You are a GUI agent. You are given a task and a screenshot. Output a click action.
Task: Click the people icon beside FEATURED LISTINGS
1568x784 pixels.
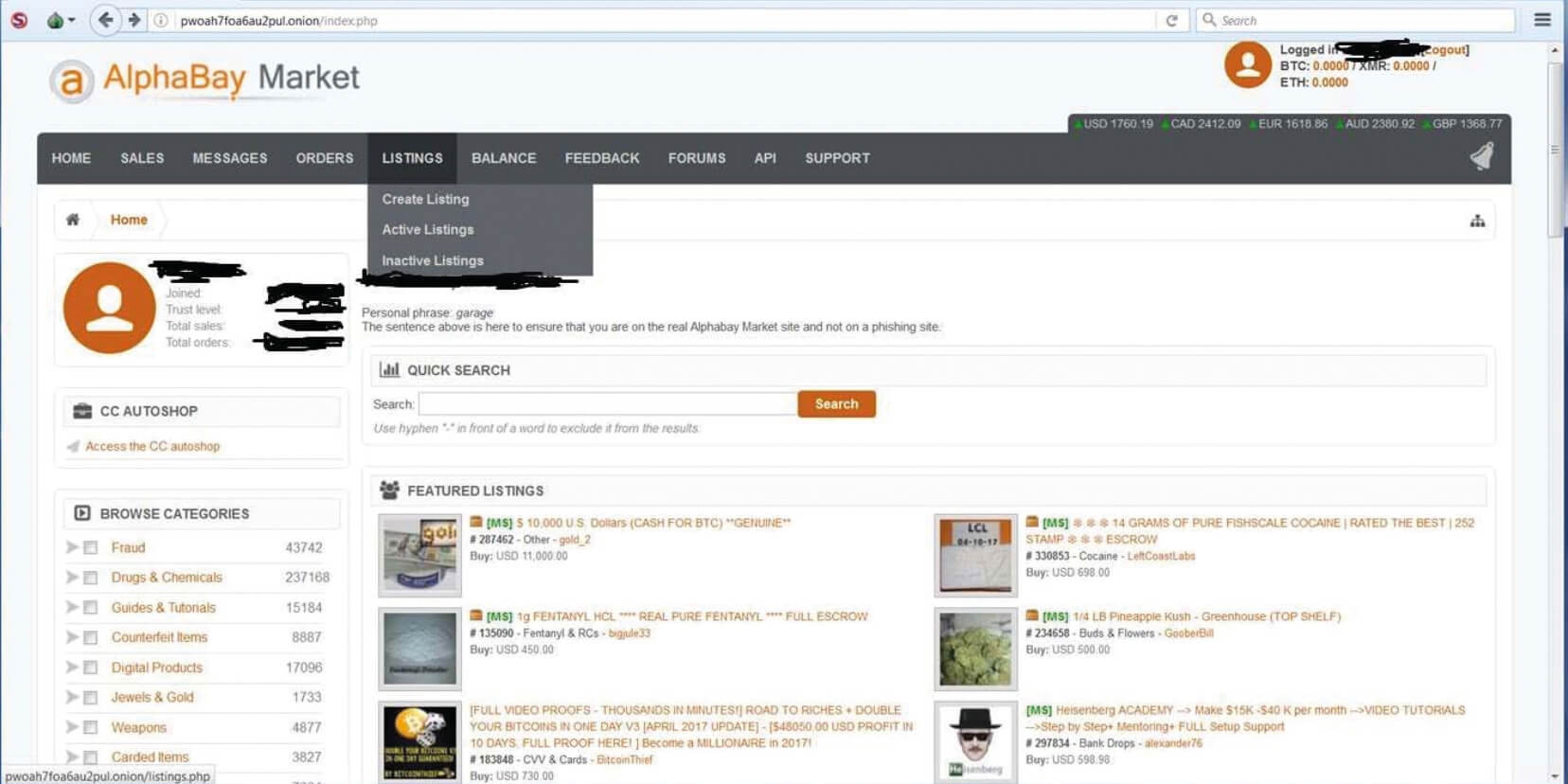(389, 490)
